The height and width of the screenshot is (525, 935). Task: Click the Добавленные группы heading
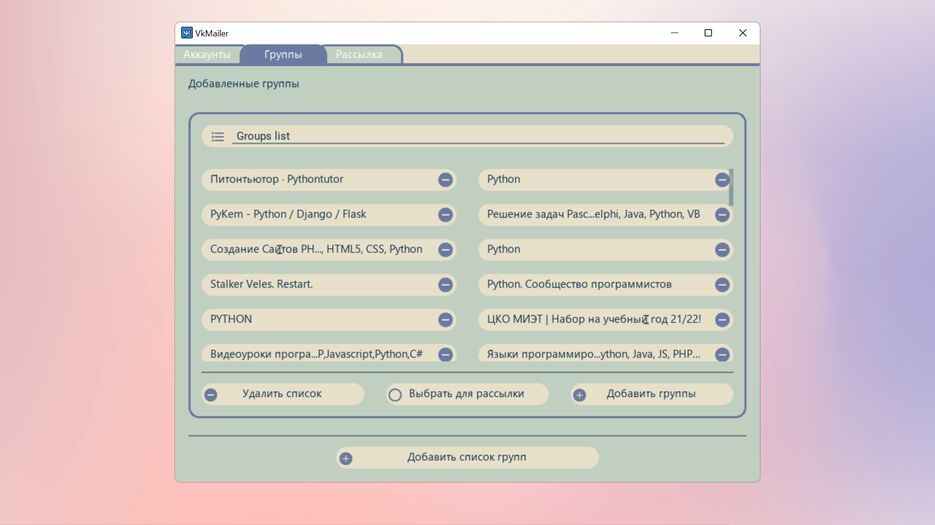click(x=243, y=84)
